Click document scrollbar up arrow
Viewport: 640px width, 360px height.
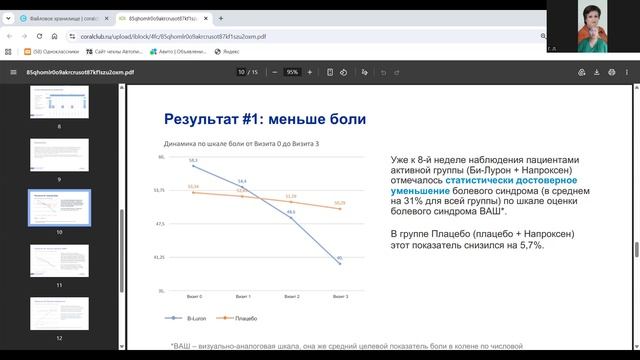[x=636, y=87]
